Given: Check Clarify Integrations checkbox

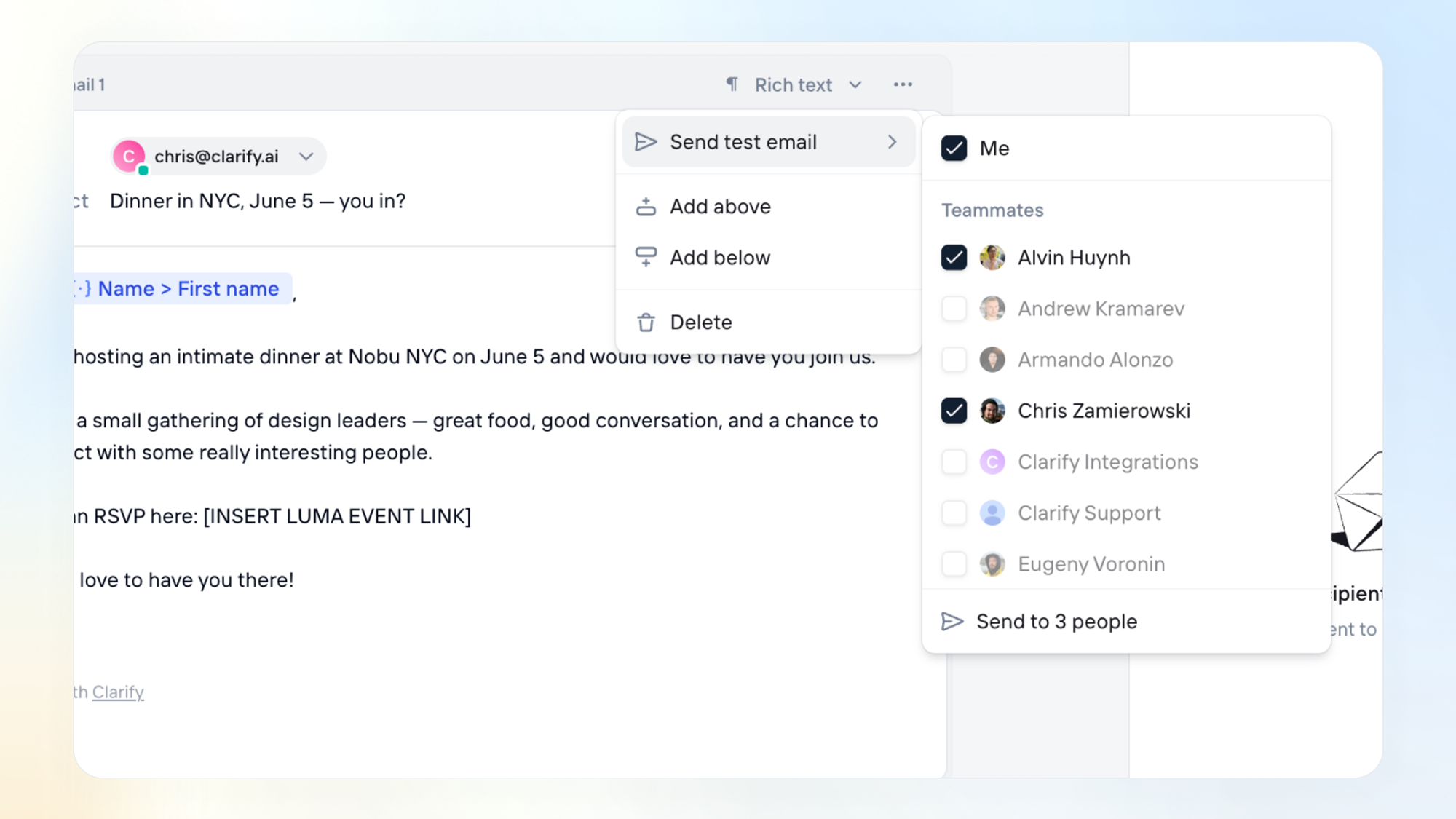Looking at the screenshot, I should tap(954, 462).
